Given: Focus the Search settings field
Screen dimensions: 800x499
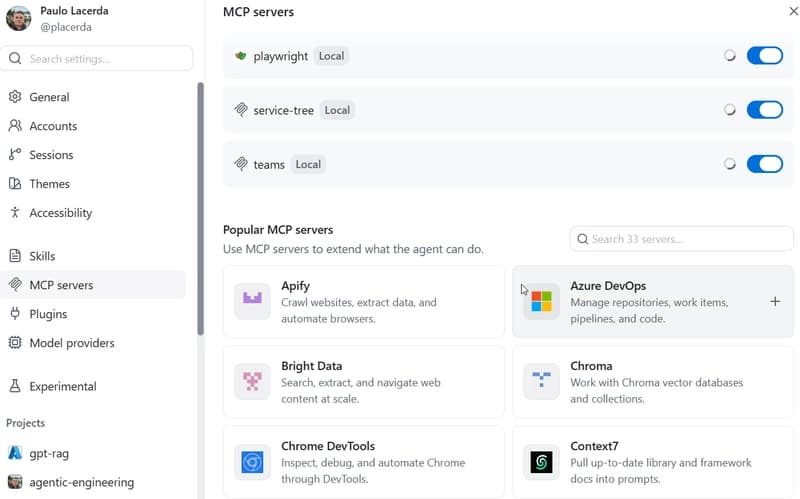Looking at the screenshot, I should click(x=97, y=59).
